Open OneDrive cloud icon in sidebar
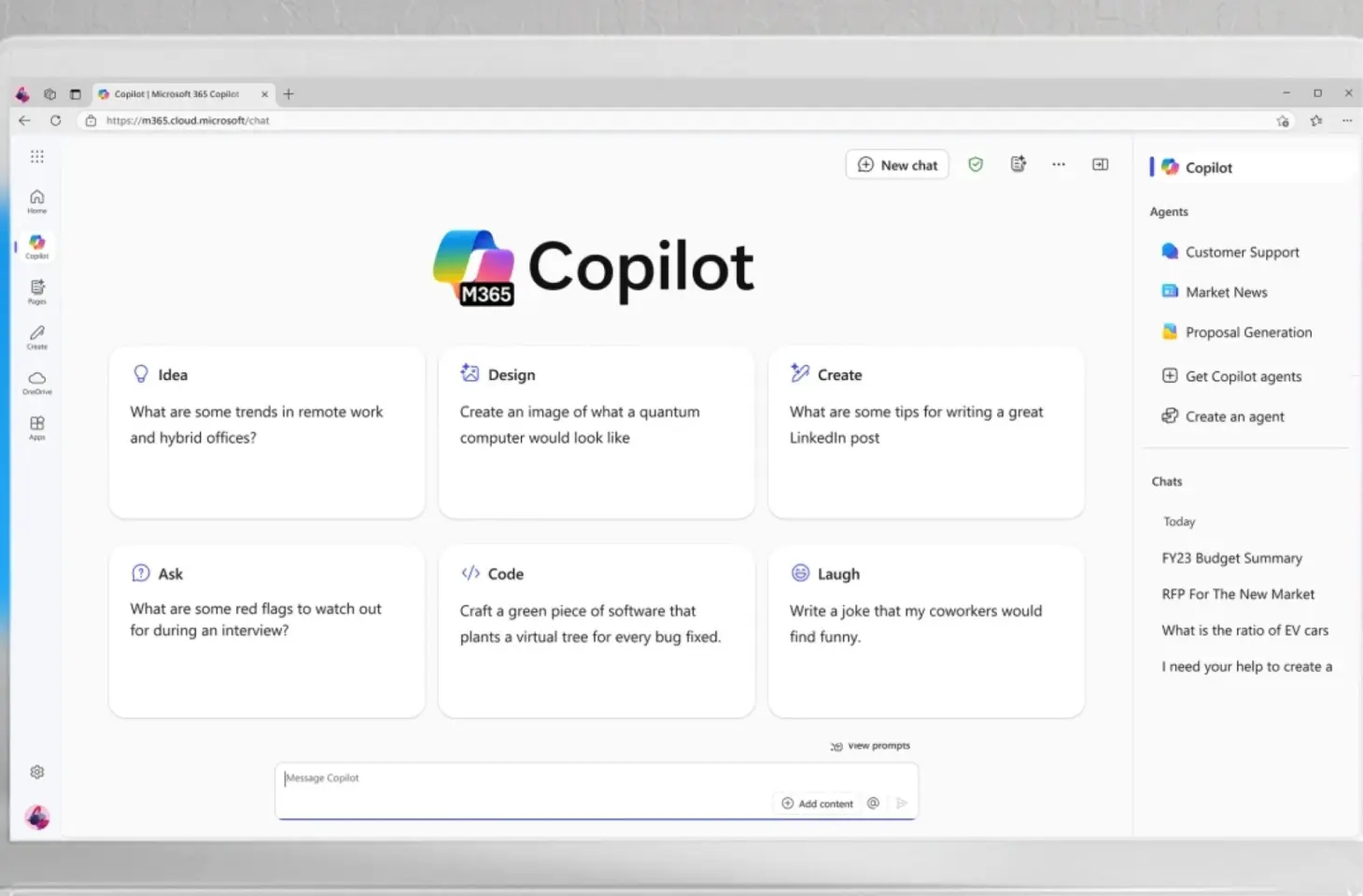 click(36, 382)
